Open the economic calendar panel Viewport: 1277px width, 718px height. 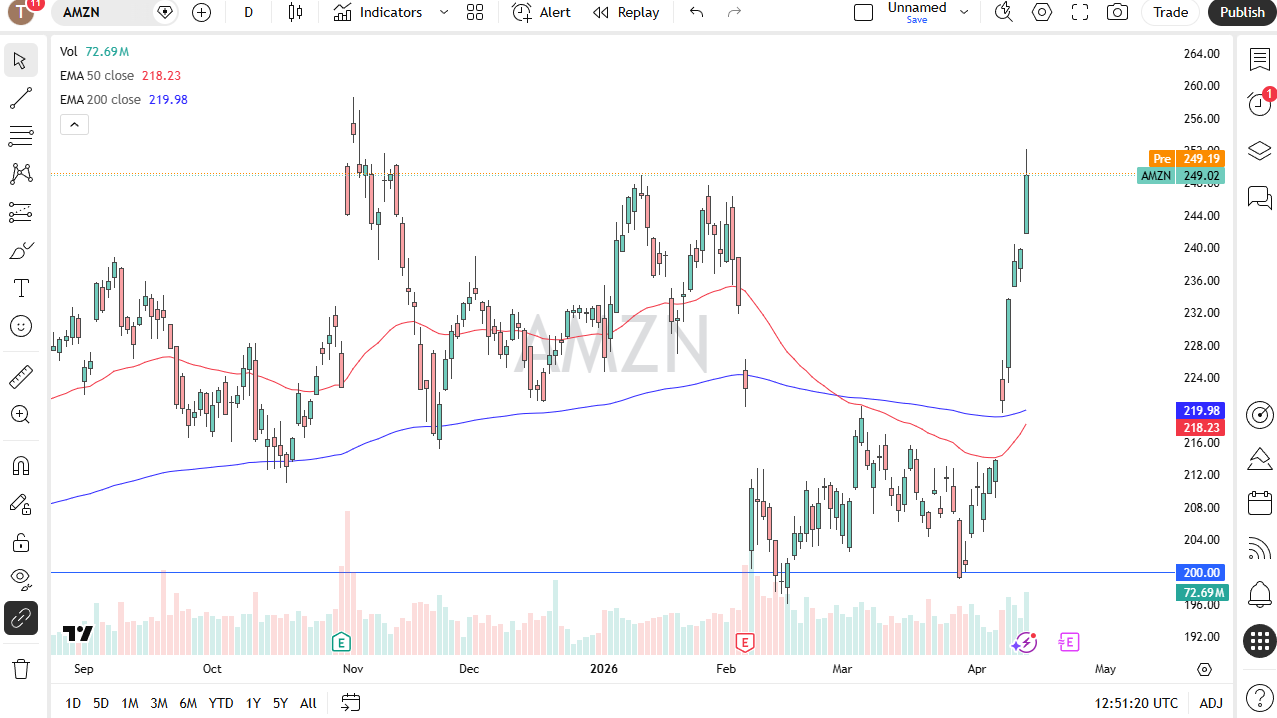pos(1259,503)
